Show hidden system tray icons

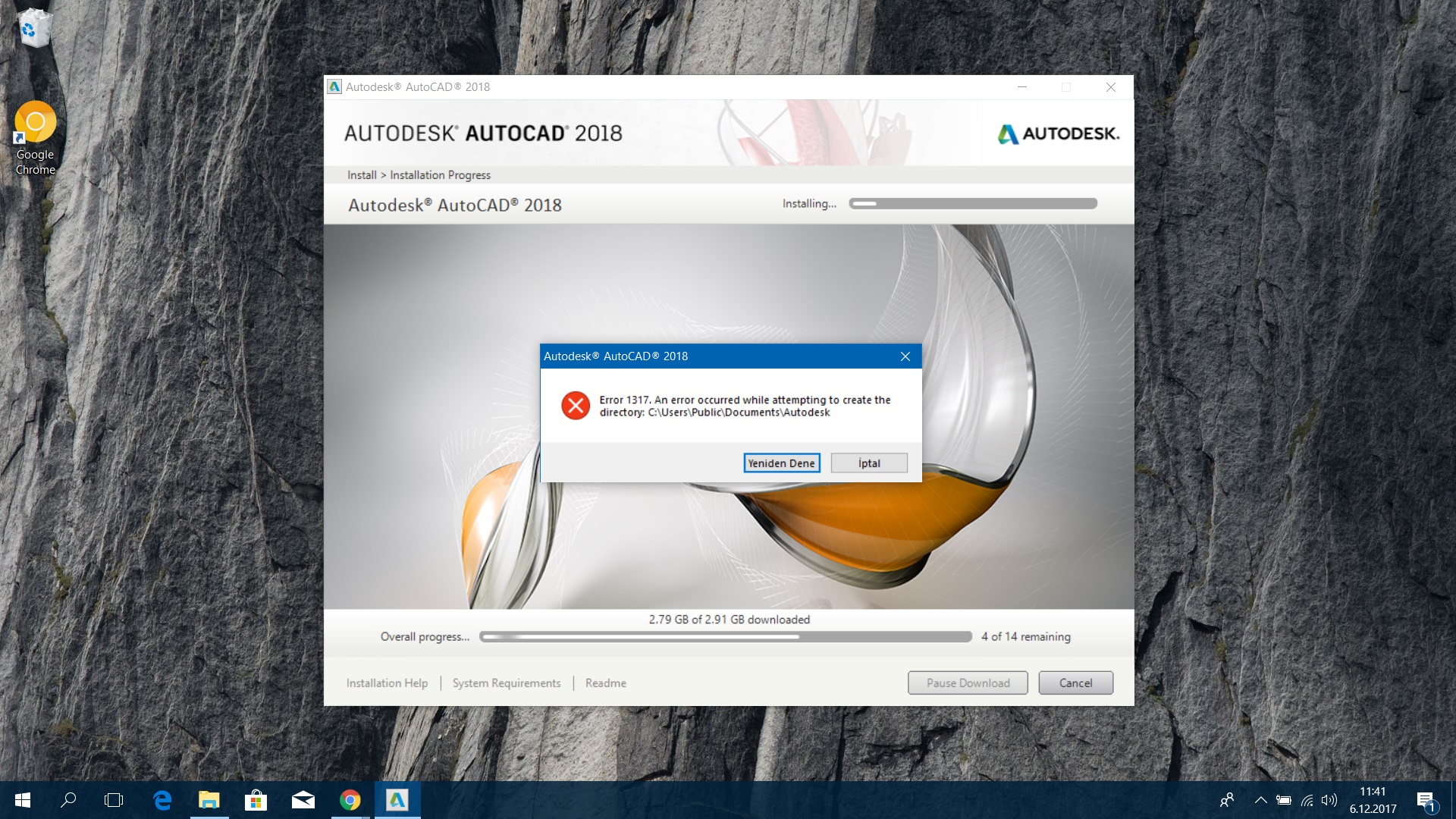point(1260,800)
